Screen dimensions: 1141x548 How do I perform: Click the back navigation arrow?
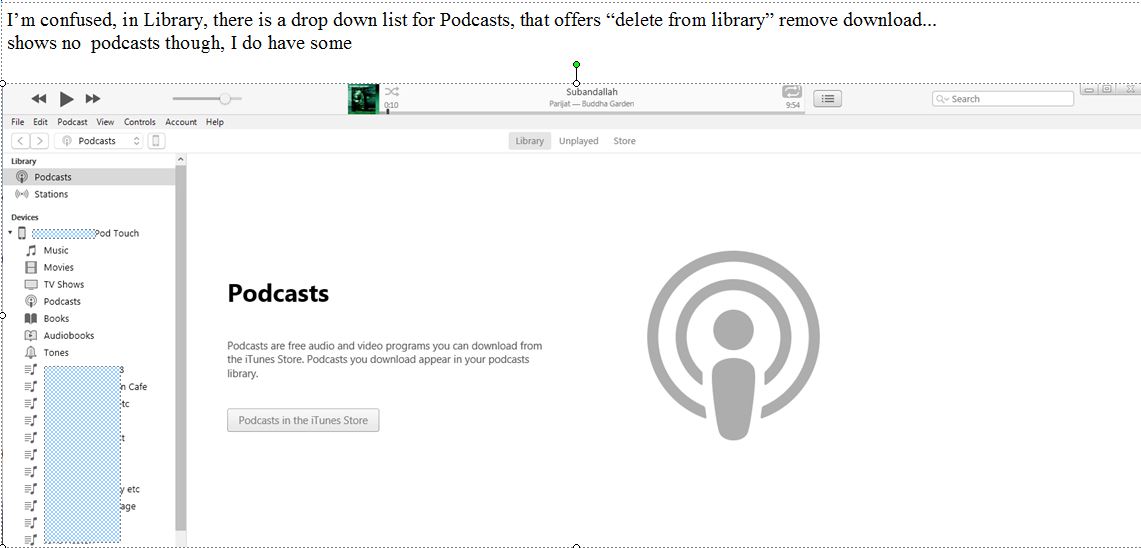coord(21,141)
